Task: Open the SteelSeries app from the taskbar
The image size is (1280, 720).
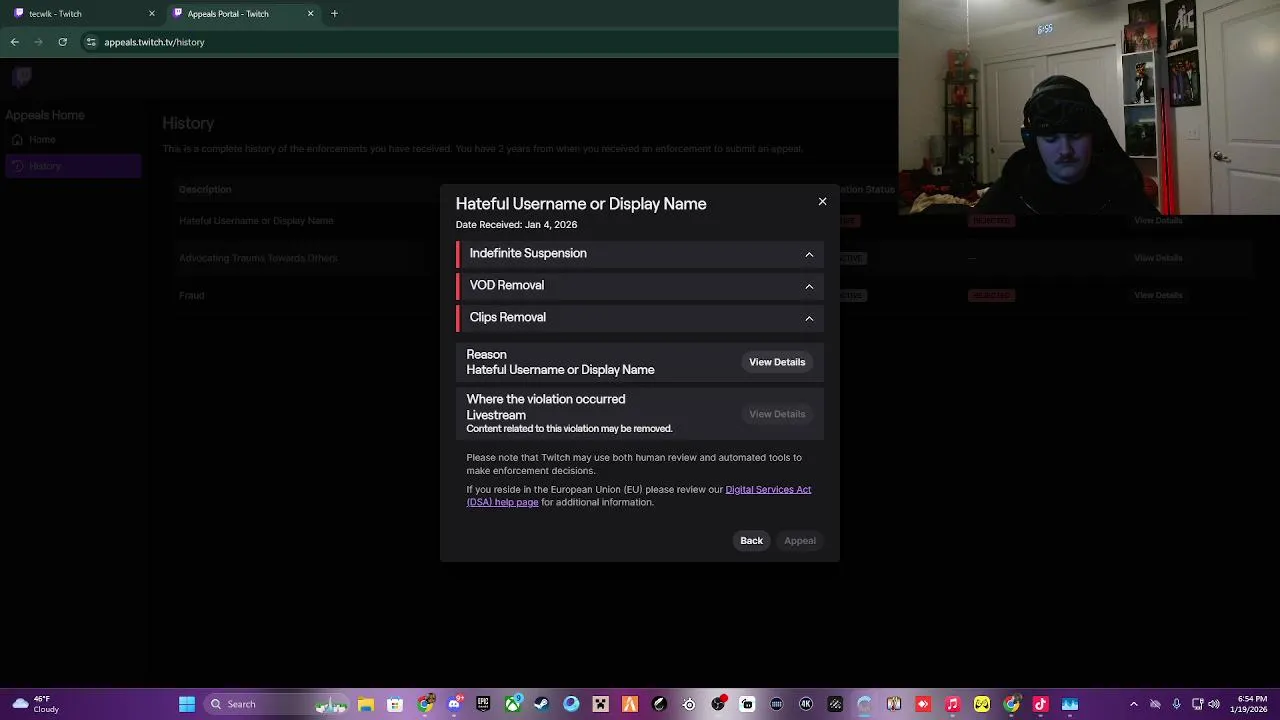Action: click(x=689, y=704)
